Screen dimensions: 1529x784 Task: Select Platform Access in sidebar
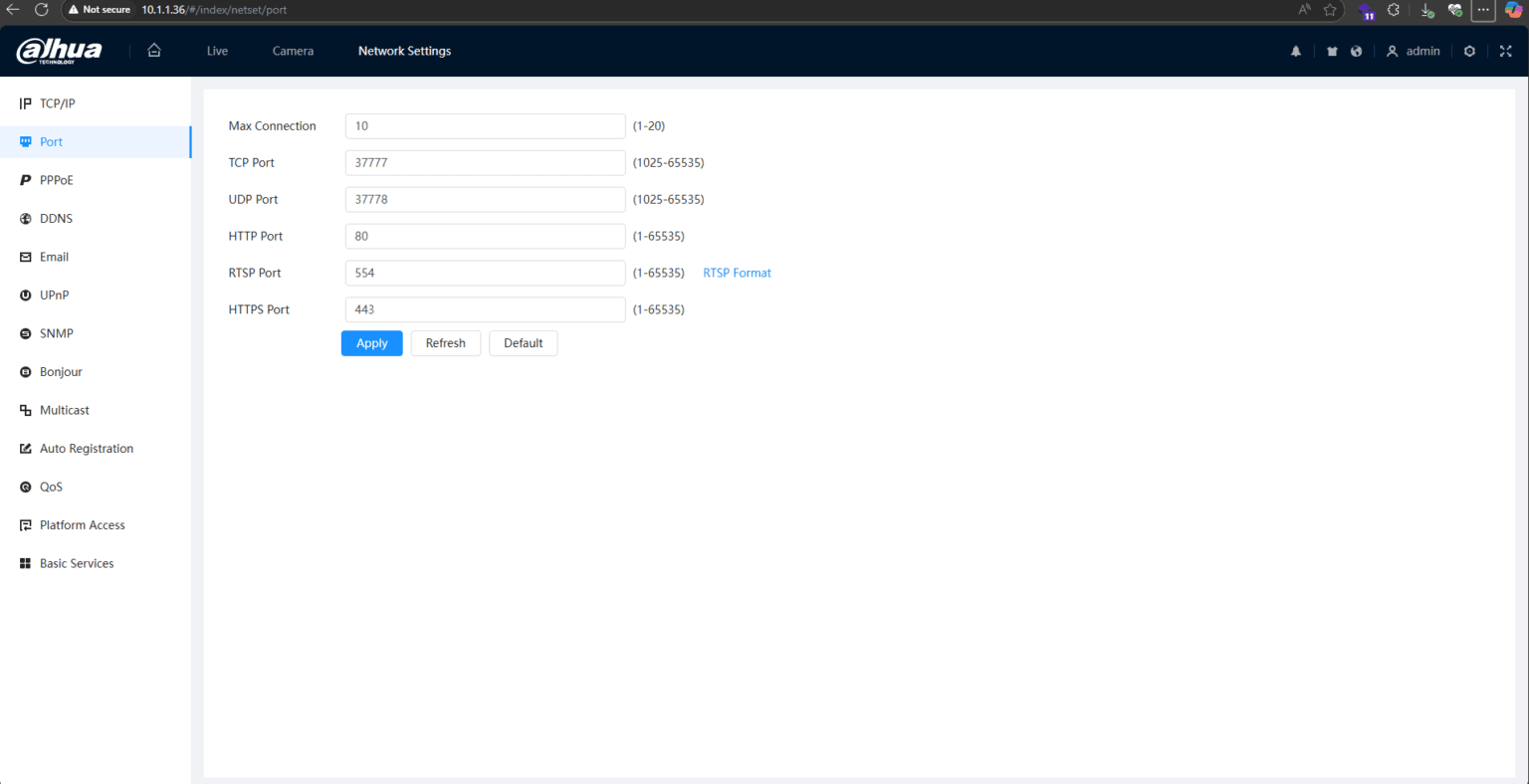[82, 525]
